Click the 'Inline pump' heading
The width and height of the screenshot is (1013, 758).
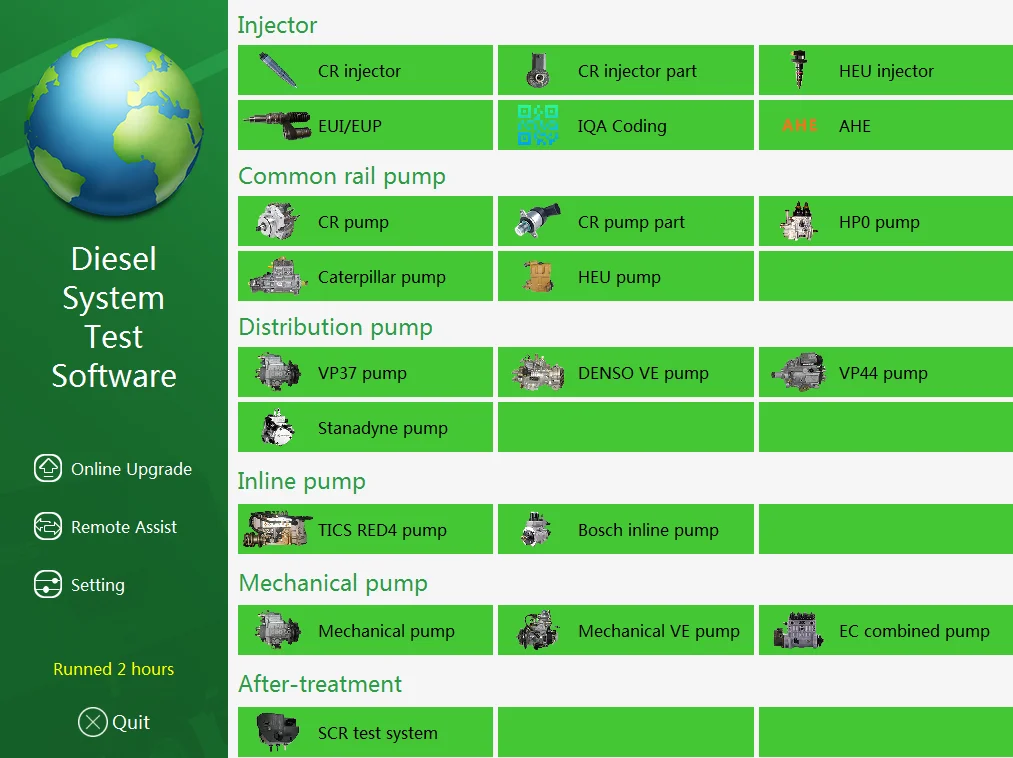302,481
